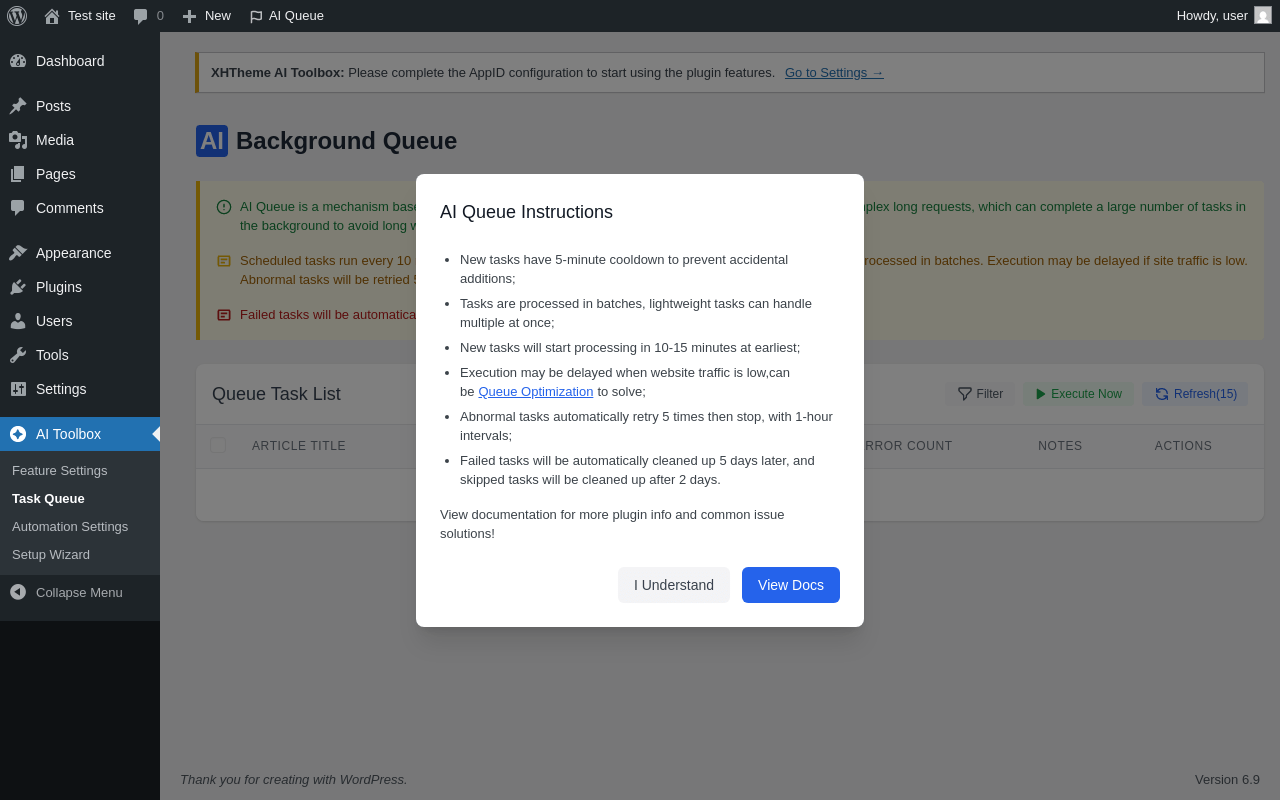Collapse the admin sidebar menu
Viewport: 1280px width, 800px height.
coord(66,592)
